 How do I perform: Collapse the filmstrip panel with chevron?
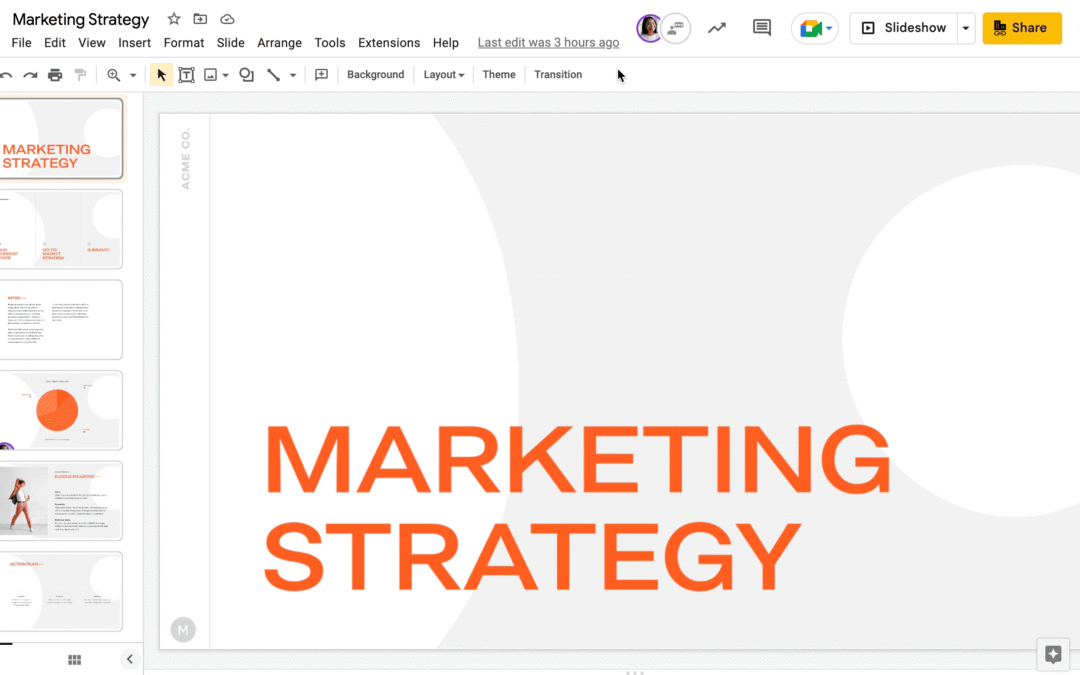tap(129, 659)
